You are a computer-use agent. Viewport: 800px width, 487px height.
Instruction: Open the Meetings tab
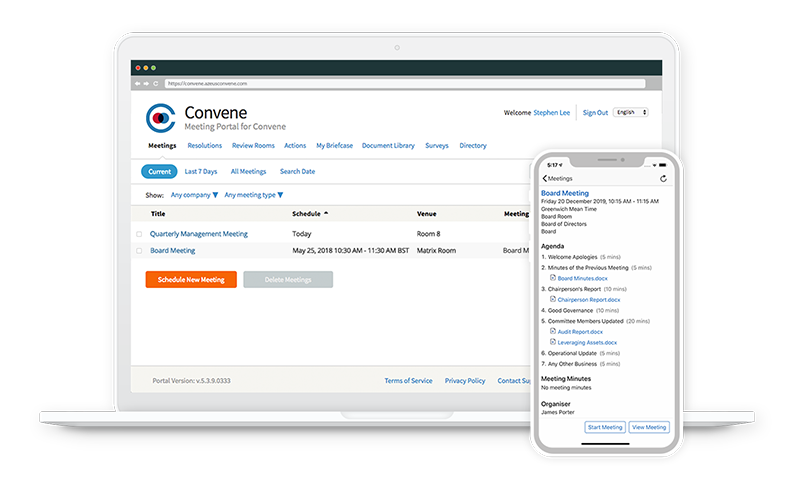coord(162,145)
